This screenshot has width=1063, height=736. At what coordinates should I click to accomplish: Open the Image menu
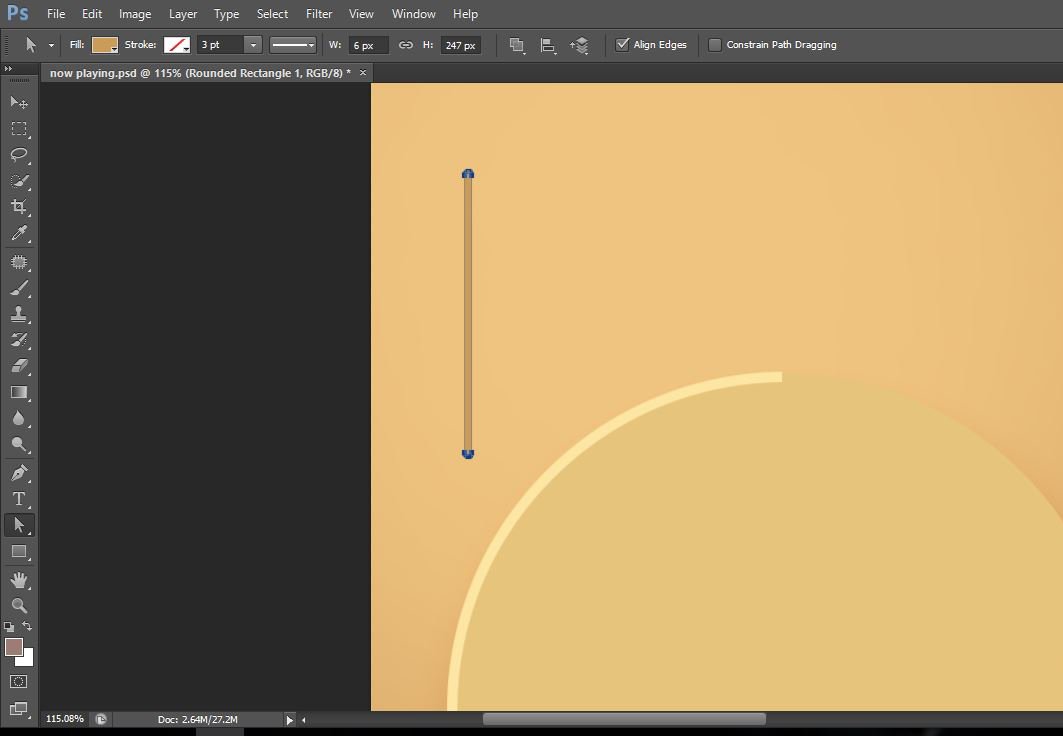coord(135,14)
